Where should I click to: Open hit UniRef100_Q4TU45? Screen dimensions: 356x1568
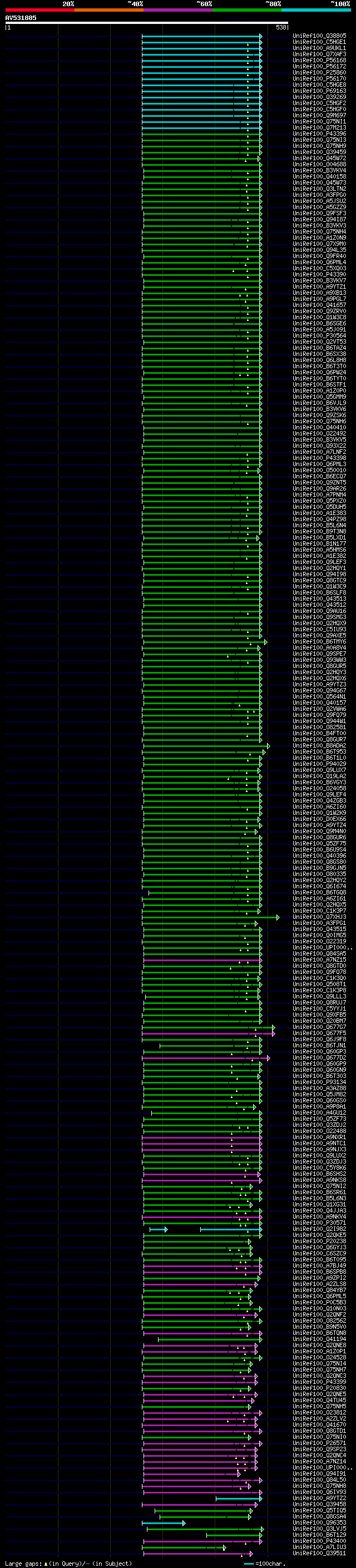tap(319, 1401)
